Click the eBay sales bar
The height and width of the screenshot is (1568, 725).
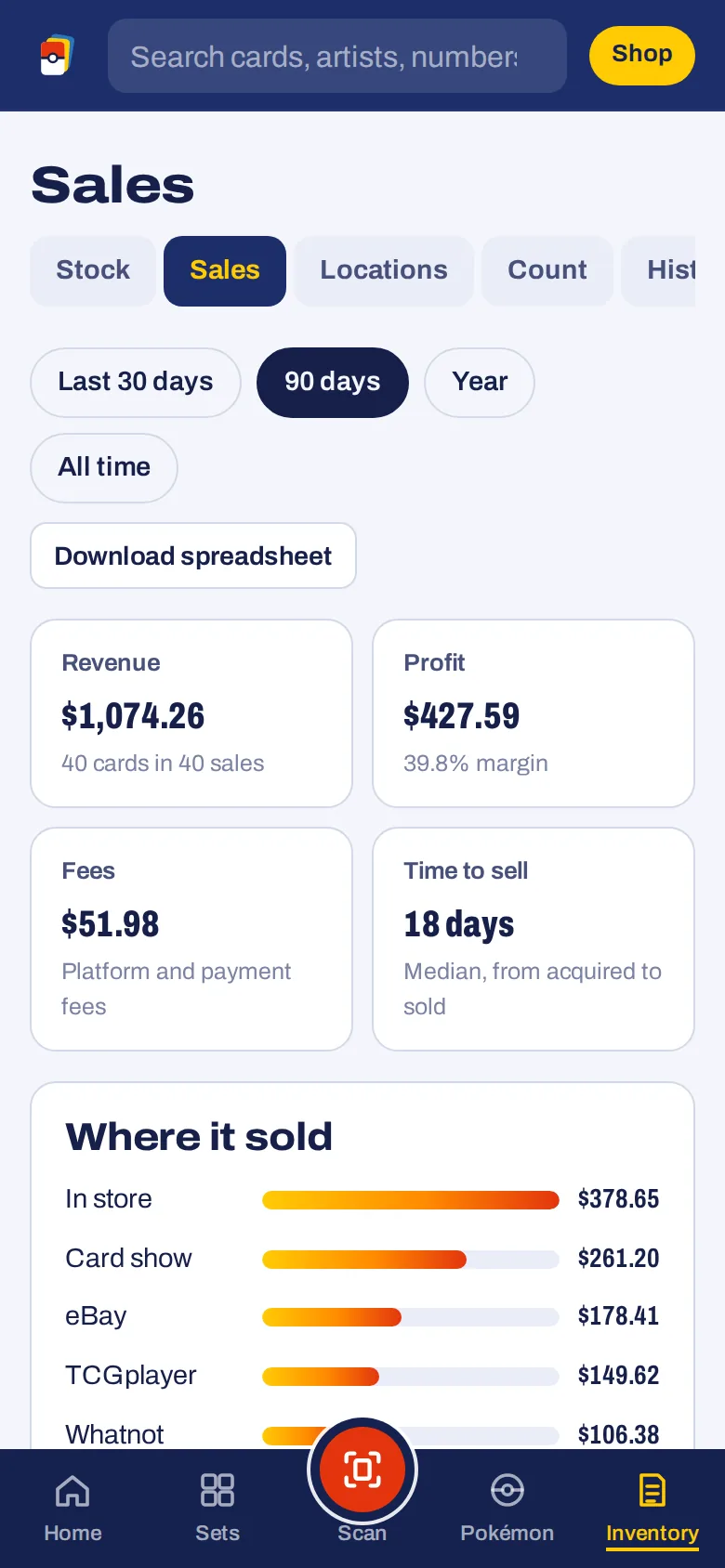(x=411, y=1317)
